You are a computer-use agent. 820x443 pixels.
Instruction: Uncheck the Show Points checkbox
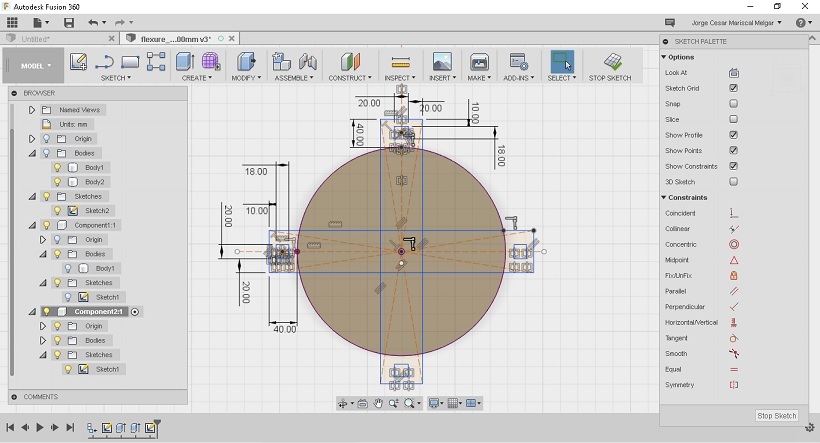pos(734,150)
